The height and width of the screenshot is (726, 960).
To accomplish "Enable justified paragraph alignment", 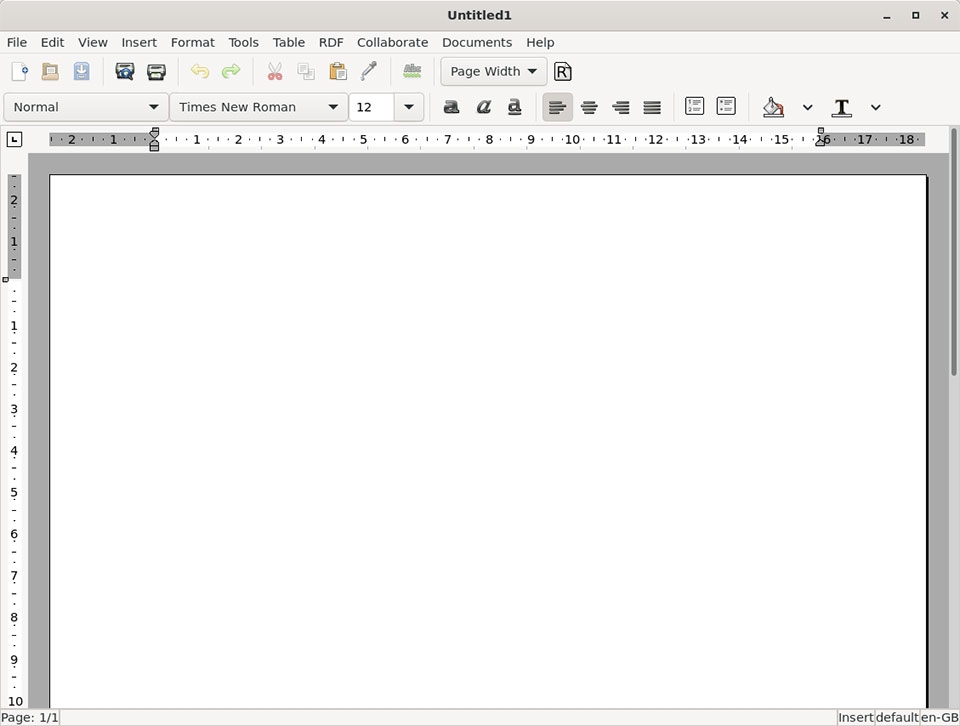I will click(652, 107).
